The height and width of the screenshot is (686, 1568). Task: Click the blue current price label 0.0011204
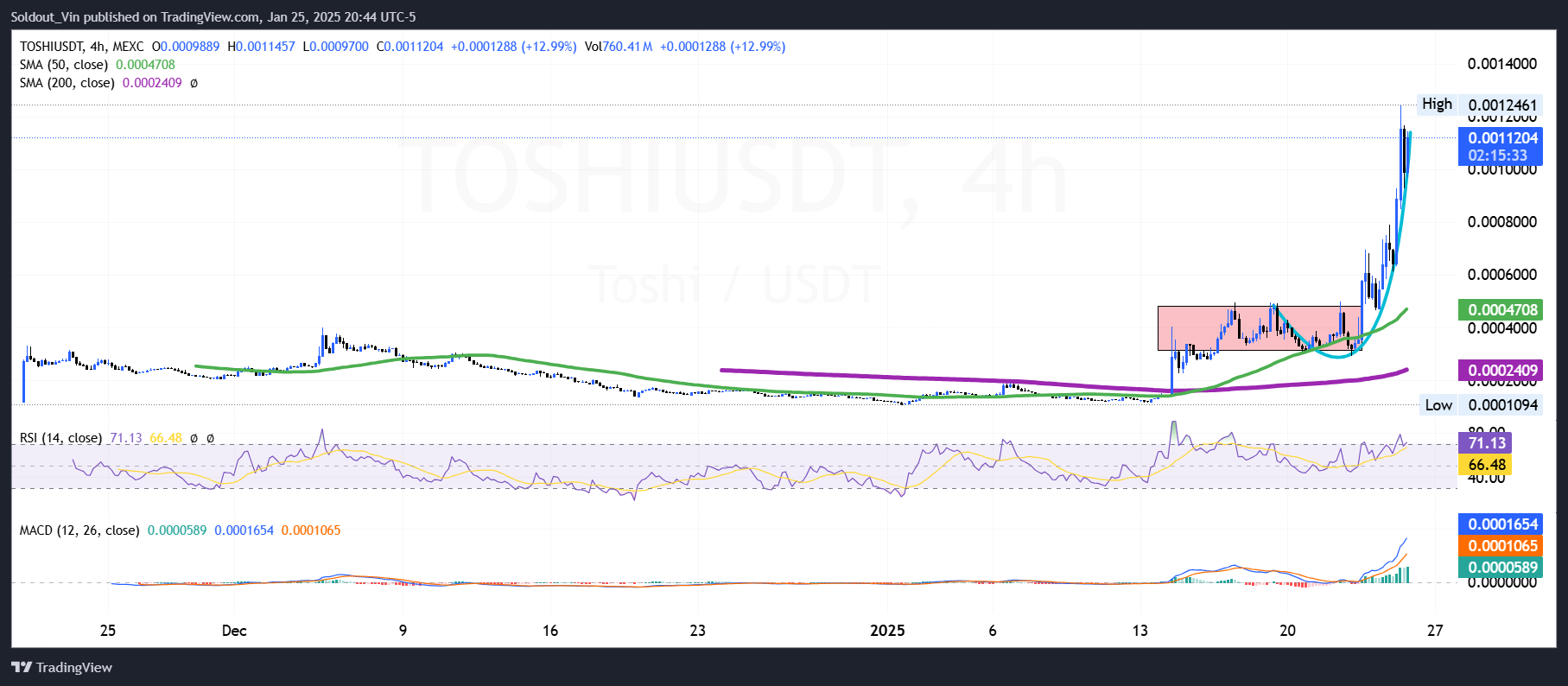1502,138
